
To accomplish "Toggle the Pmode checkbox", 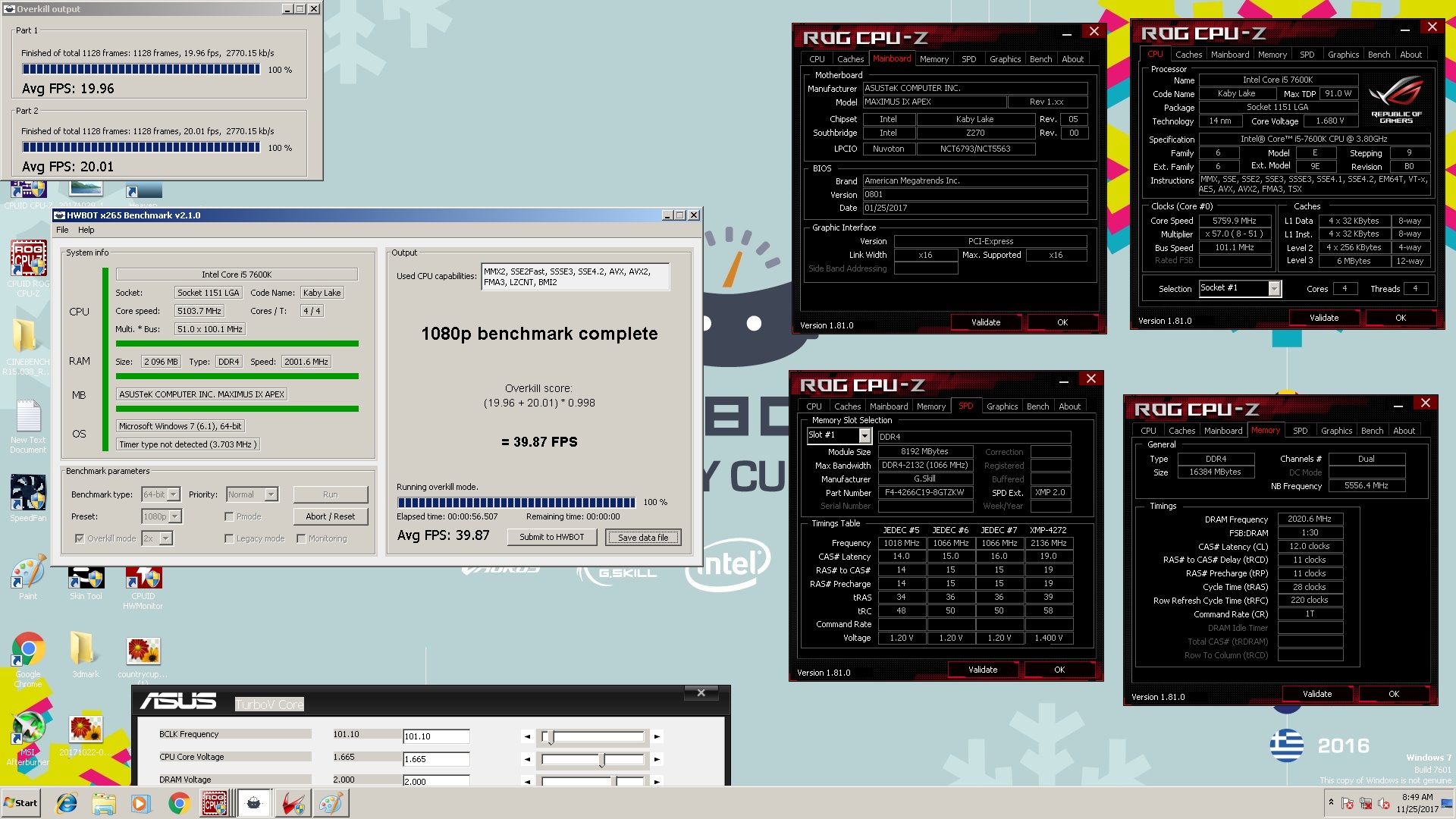I will tap(229, 516).
